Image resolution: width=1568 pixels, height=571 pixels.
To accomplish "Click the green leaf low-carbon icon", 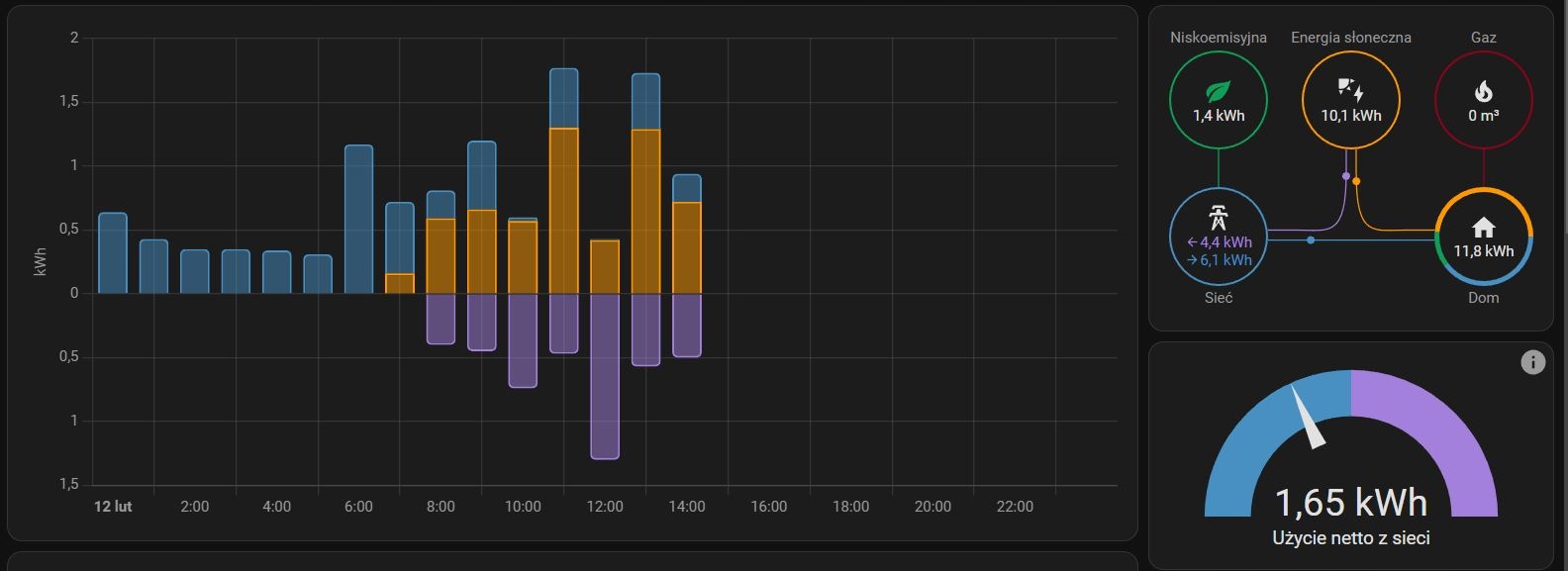I will click(1218, 92).
